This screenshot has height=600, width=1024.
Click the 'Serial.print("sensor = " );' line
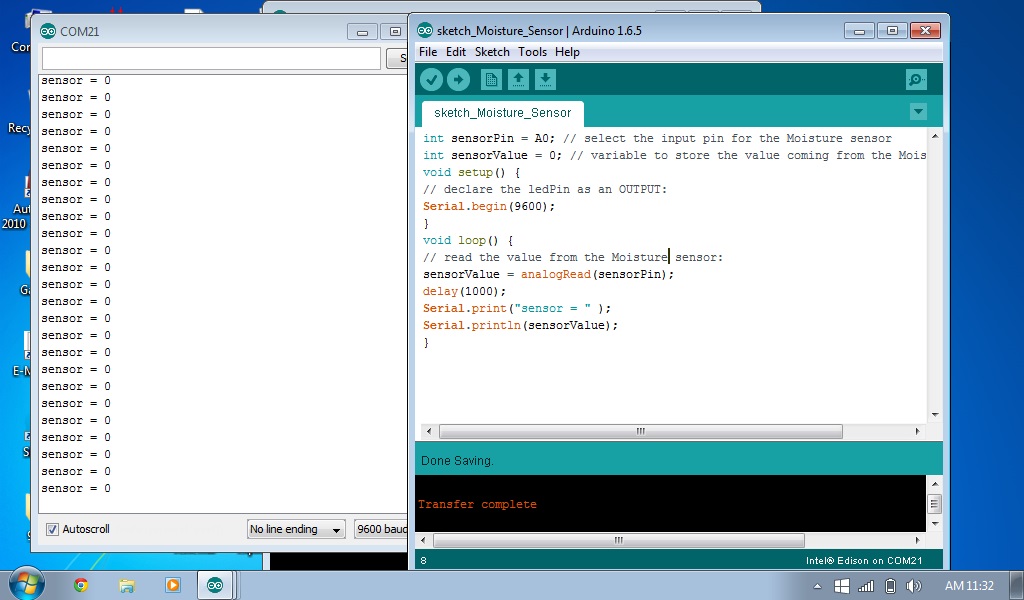pos(517,308)
